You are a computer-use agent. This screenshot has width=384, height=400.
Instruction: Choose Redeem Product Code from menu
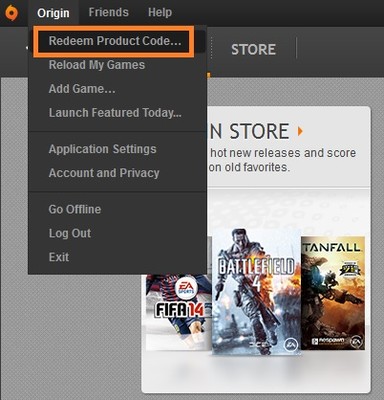pyautogui.click(x=115, y=41)
